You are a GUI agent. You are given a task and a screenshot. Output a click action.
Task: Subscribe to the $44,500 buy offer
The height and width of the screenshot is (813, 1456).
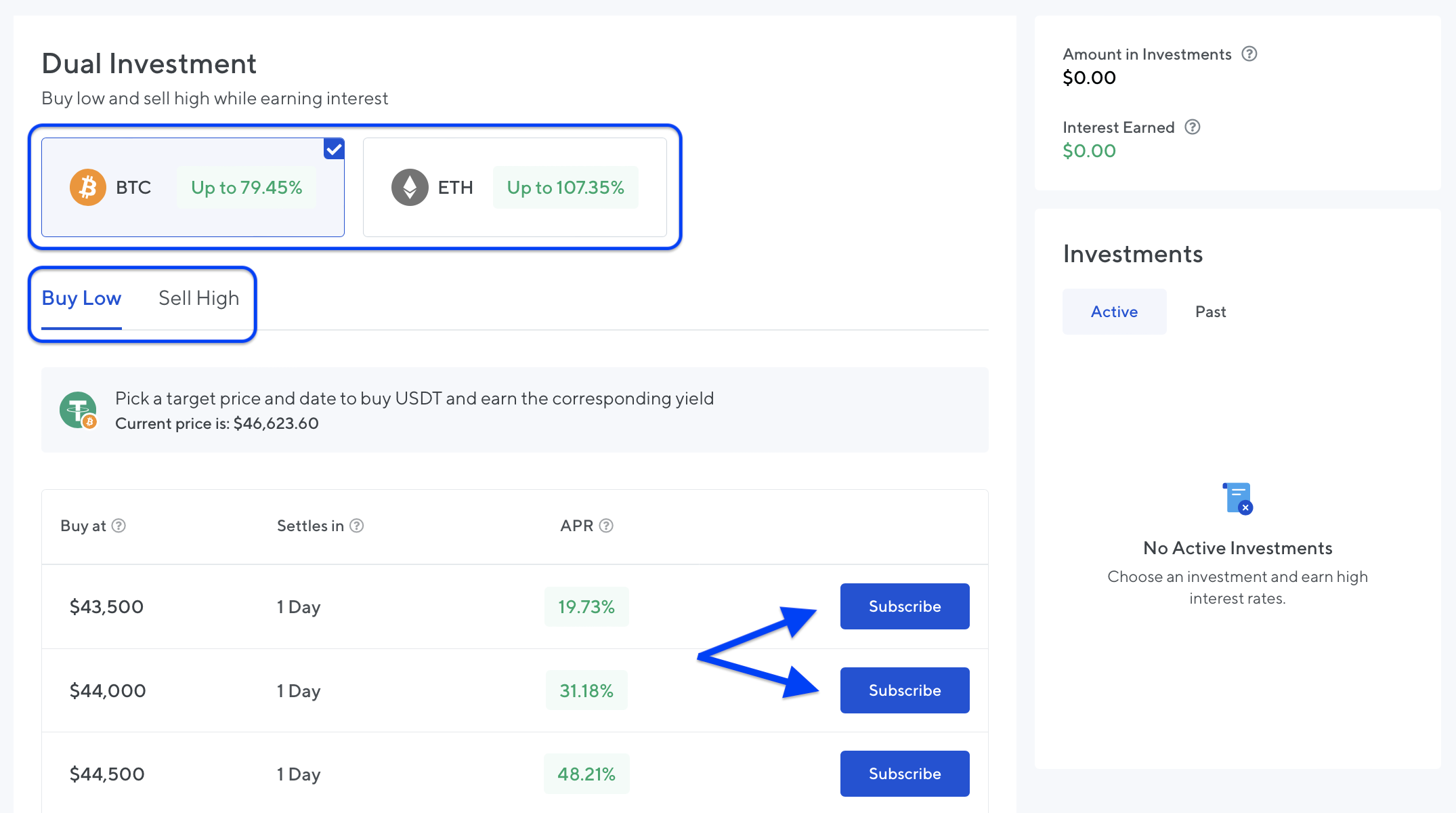tap(905, 773)
